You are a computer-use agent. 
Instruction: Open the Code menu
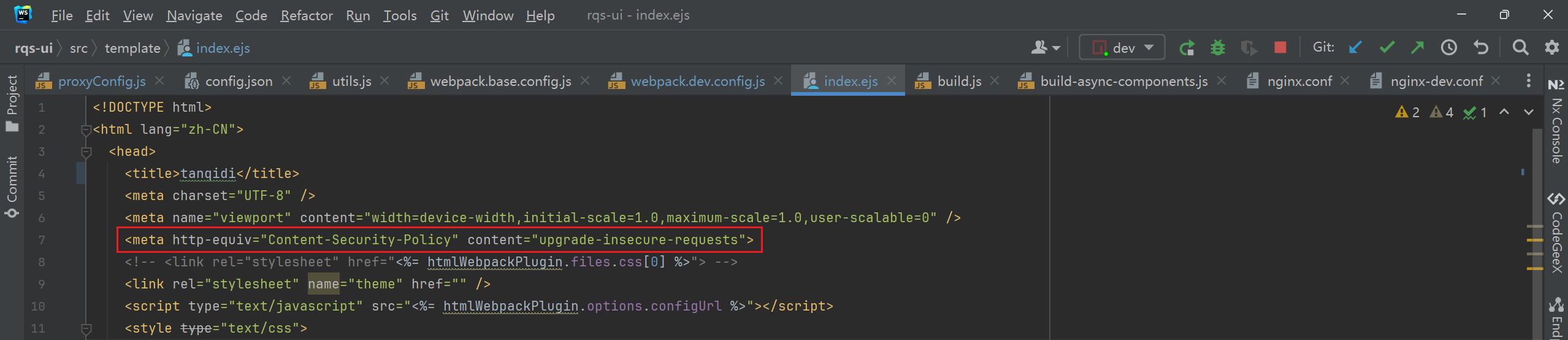tap(251, 15)
